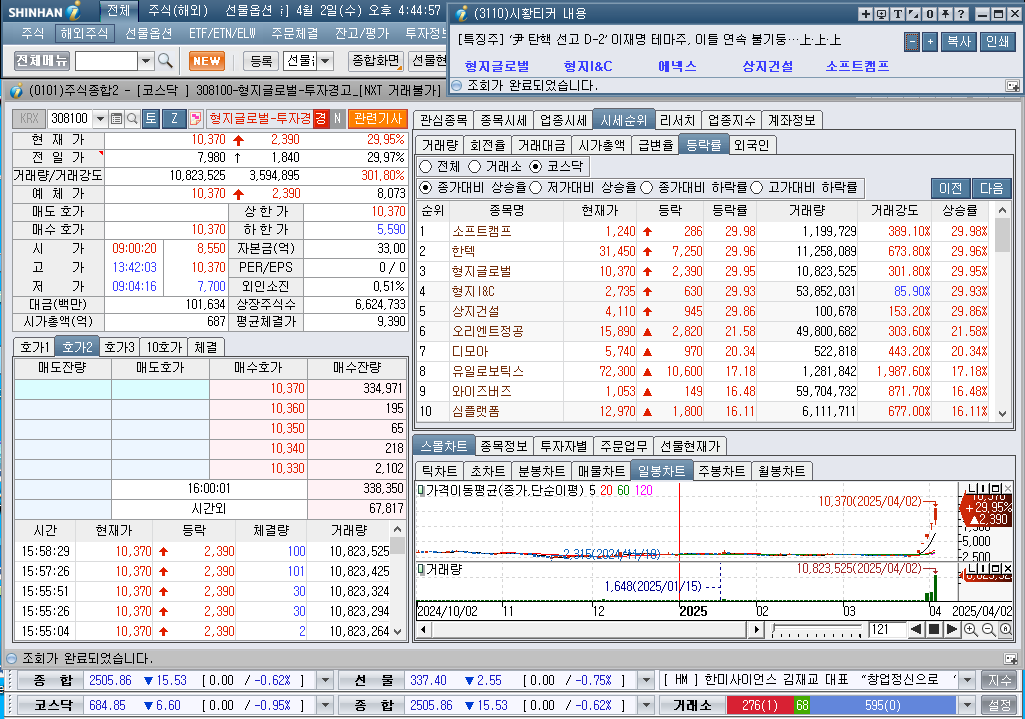Image resolution: width=1025 pixels, height=719 pixels.
Task: Open the 투자자별 tab
Action: [x=563, y=446]
